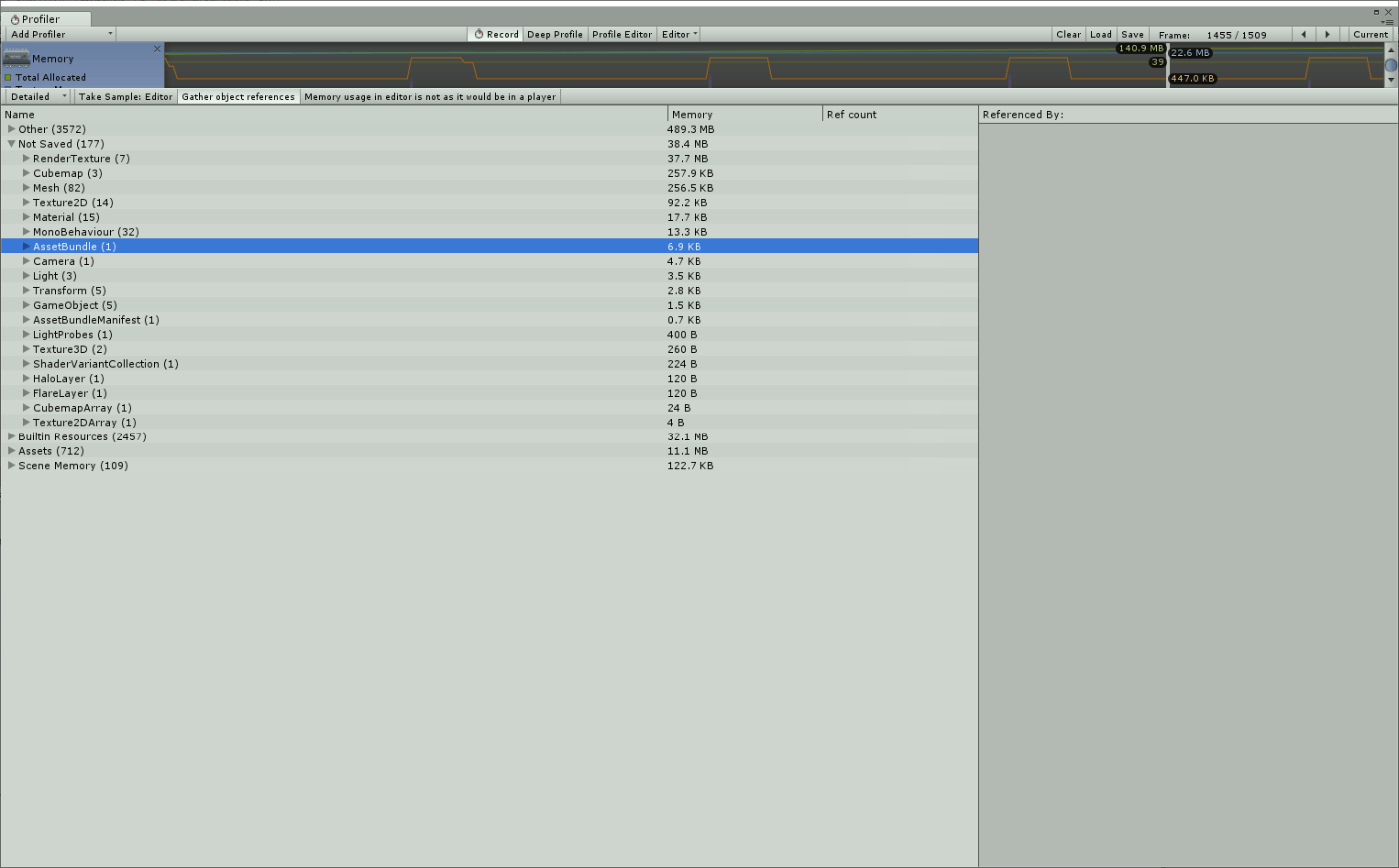Click the 489.3 MB memory value
This screenshot has width=1399, height=868.
(691, 129)
